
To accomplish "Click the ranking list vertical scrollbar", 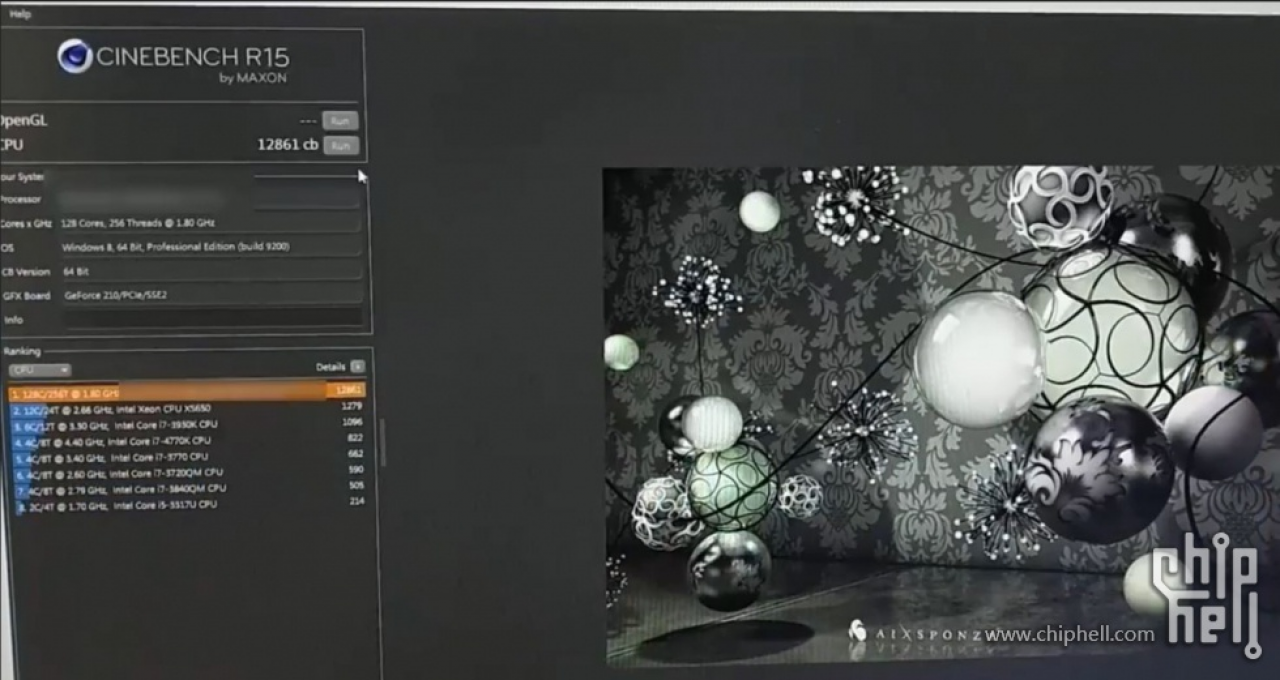I will [381, 442].
